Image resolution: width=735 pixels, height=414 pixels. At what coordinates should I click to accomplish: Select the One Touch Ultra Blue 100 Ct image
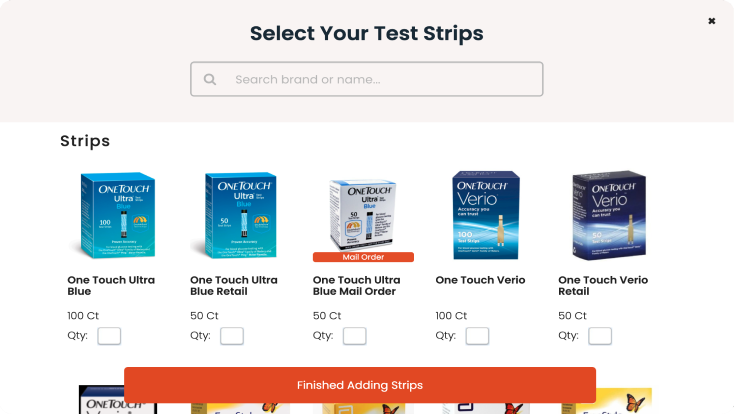coord(118,216)
